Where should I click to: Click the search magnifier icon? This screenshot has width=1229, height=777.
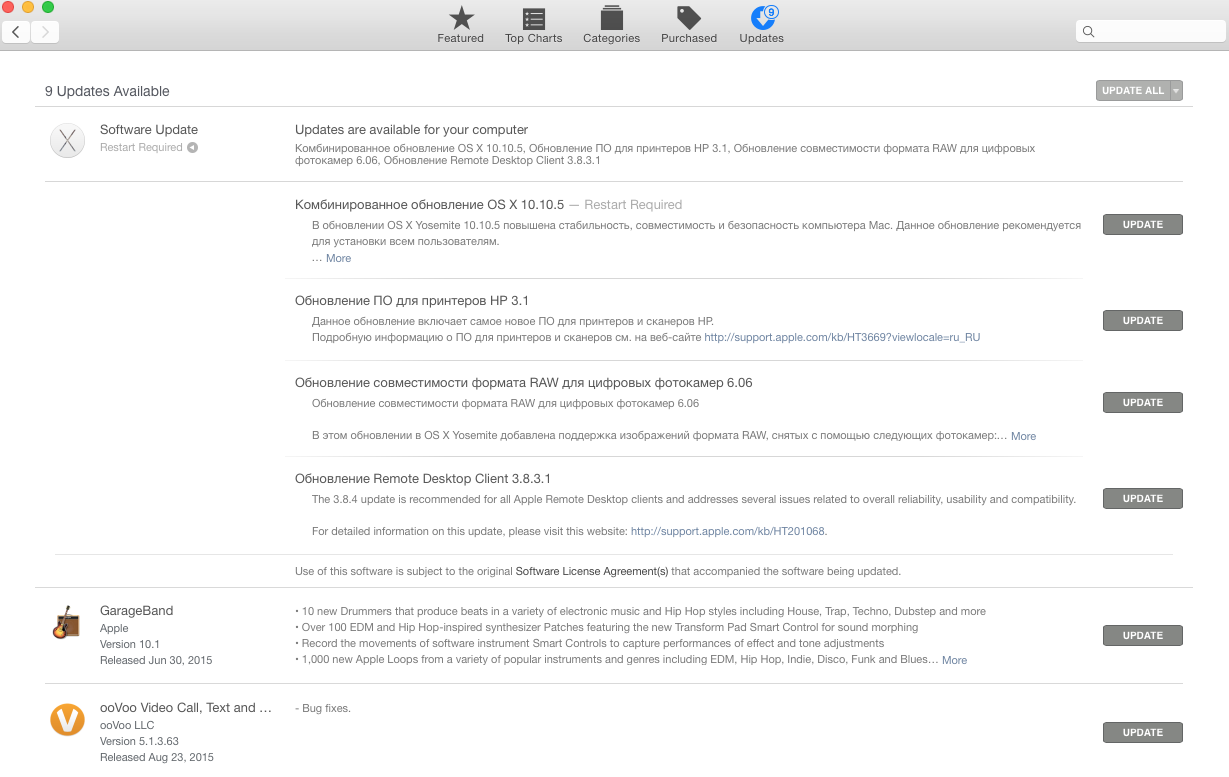tap(1089, 32)
